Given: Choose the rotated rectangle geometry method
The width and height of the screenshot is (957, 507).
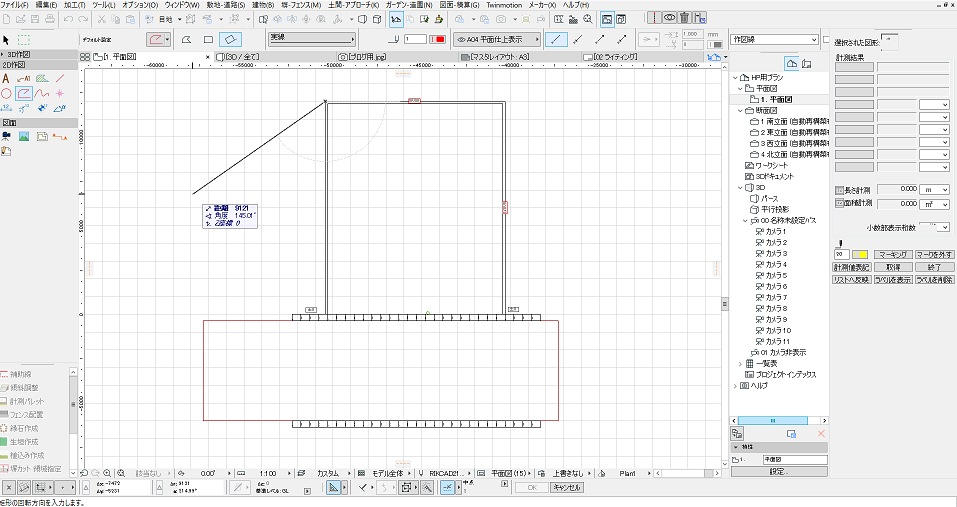Looking at the screenshot, I should (230, 39).
